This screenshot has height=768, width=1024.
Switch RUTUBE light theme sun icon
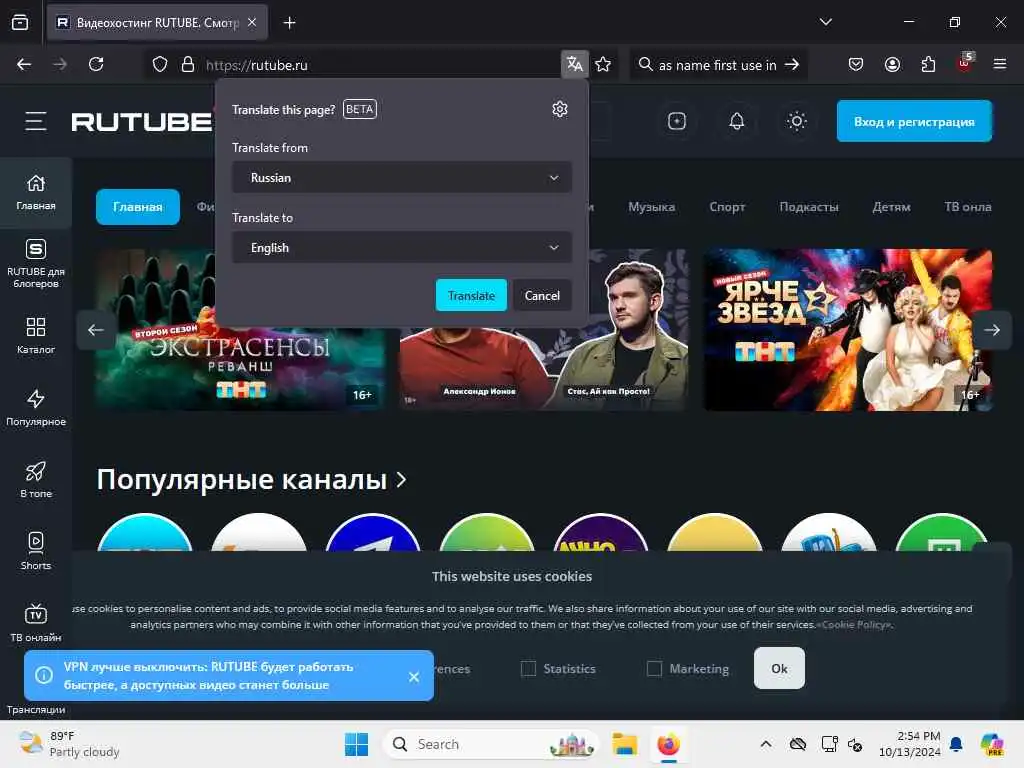(796, 121)
